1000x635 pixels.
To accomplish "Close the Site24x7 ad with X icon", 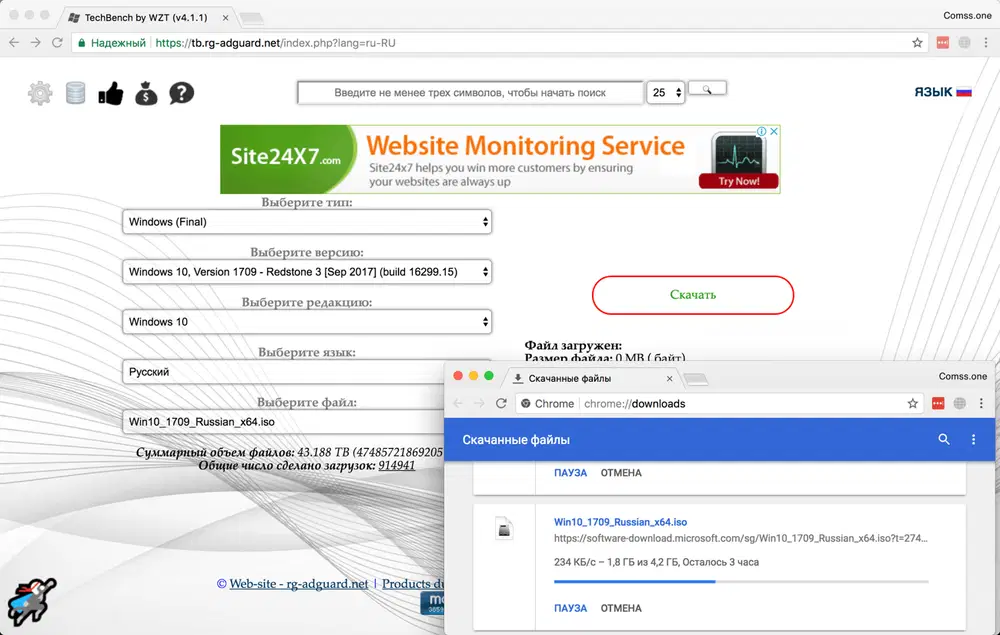I will 774,131.
